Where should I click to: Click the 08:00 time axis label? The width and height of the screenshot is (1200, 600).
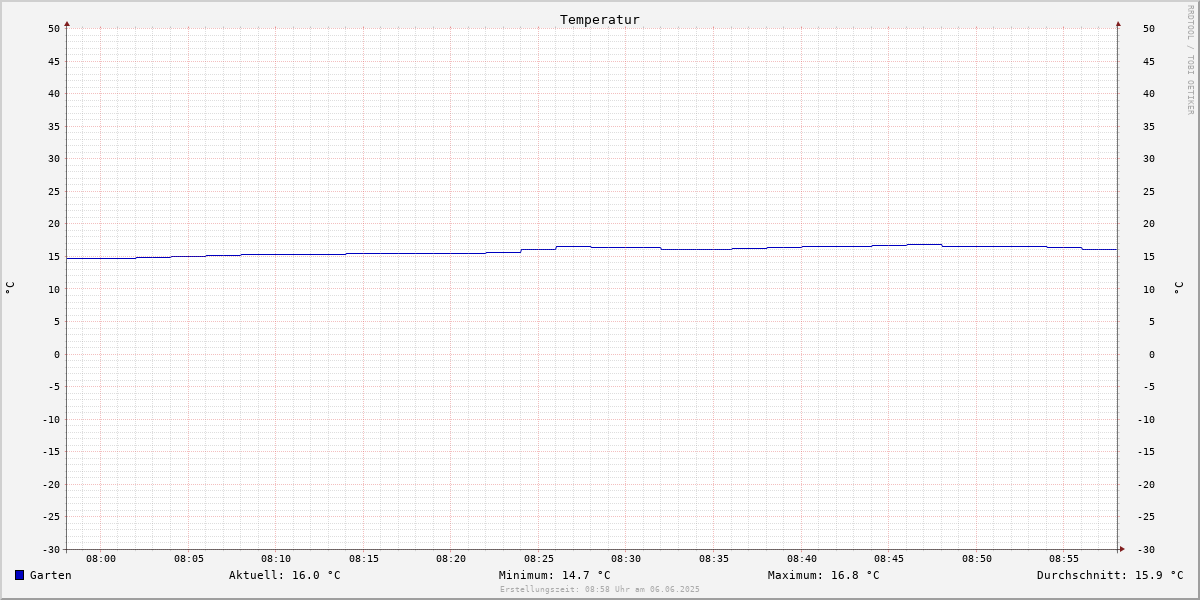pyautogui.click(x=101, y=559)
